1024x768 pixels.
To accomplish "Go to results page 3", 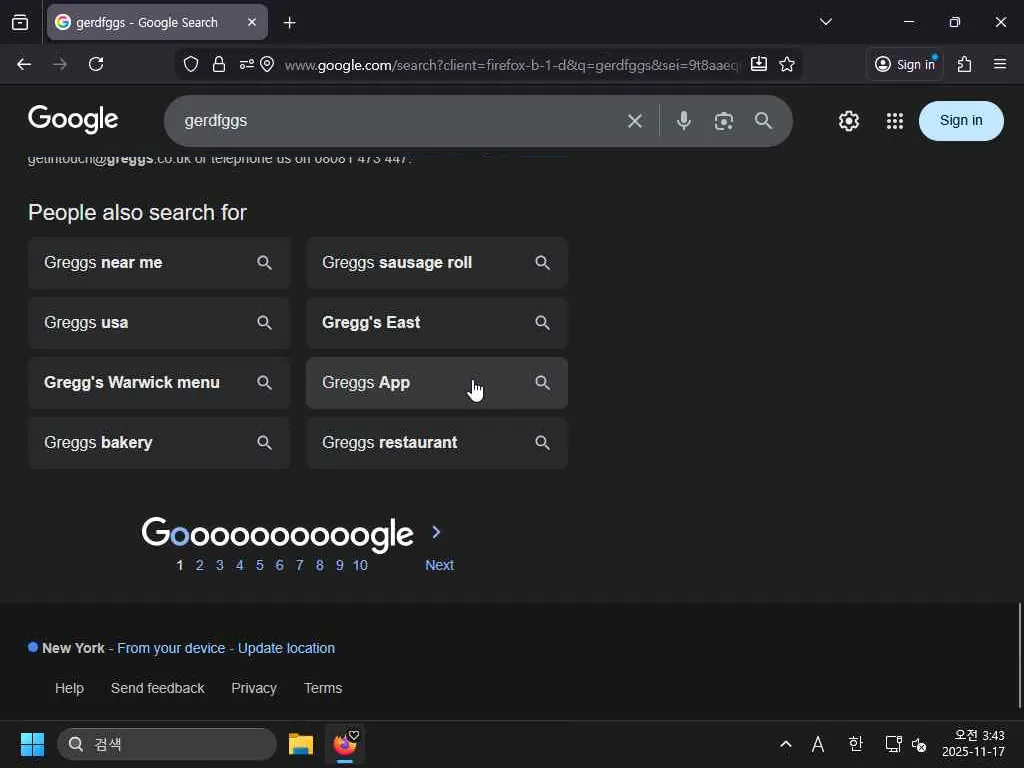I will coord(220,566).
